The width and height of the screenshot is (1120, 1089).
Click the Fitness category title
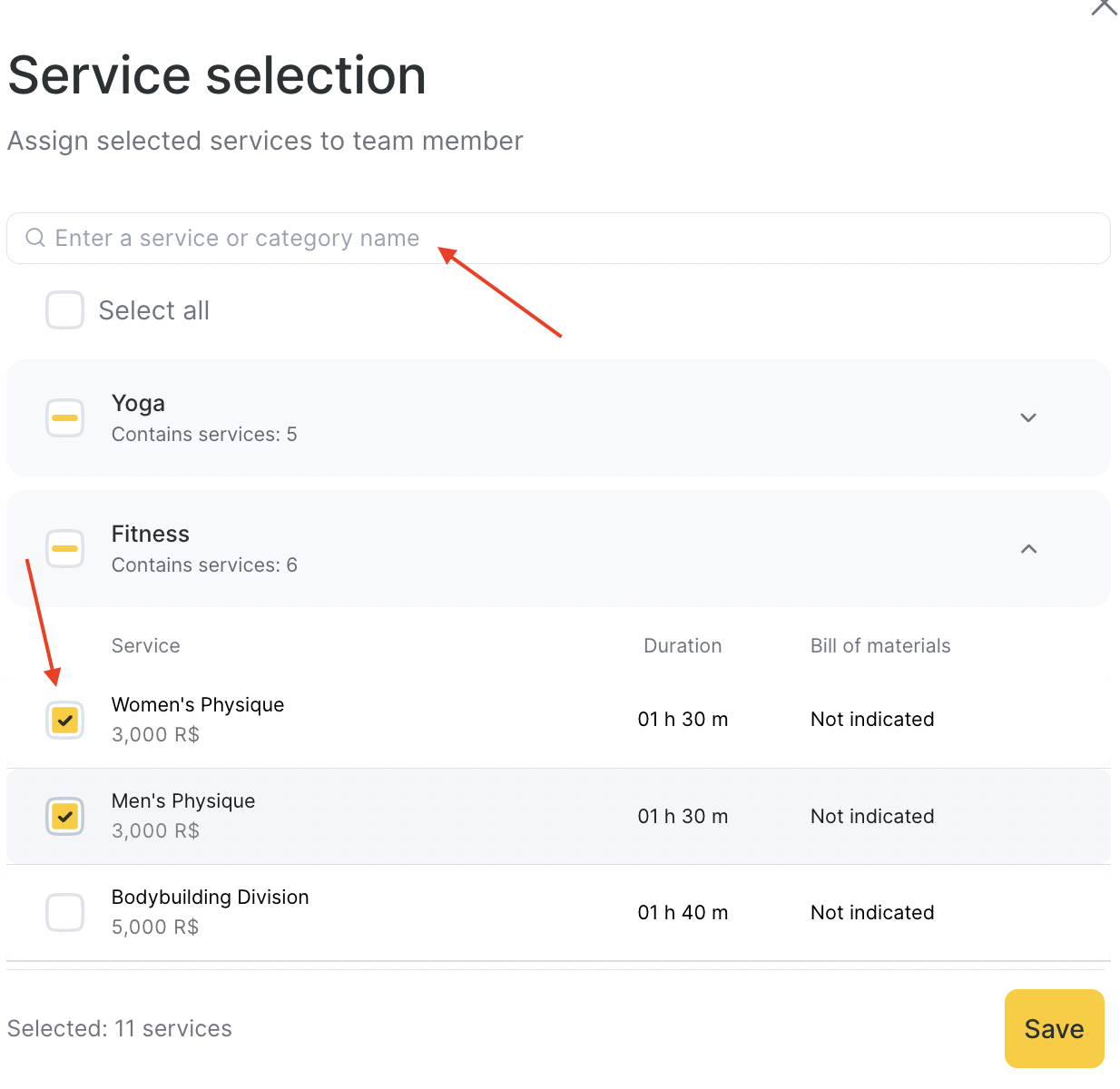[151, 535]
